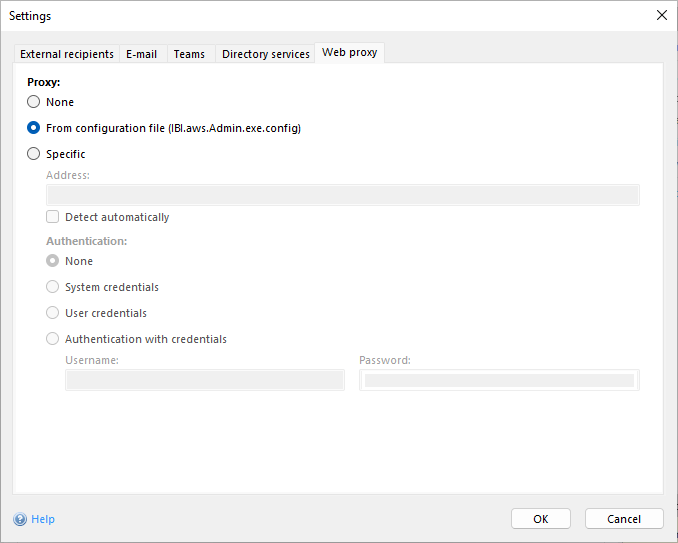Select From configuration file proxy option
678x543 pixels.
click(34, 128)
